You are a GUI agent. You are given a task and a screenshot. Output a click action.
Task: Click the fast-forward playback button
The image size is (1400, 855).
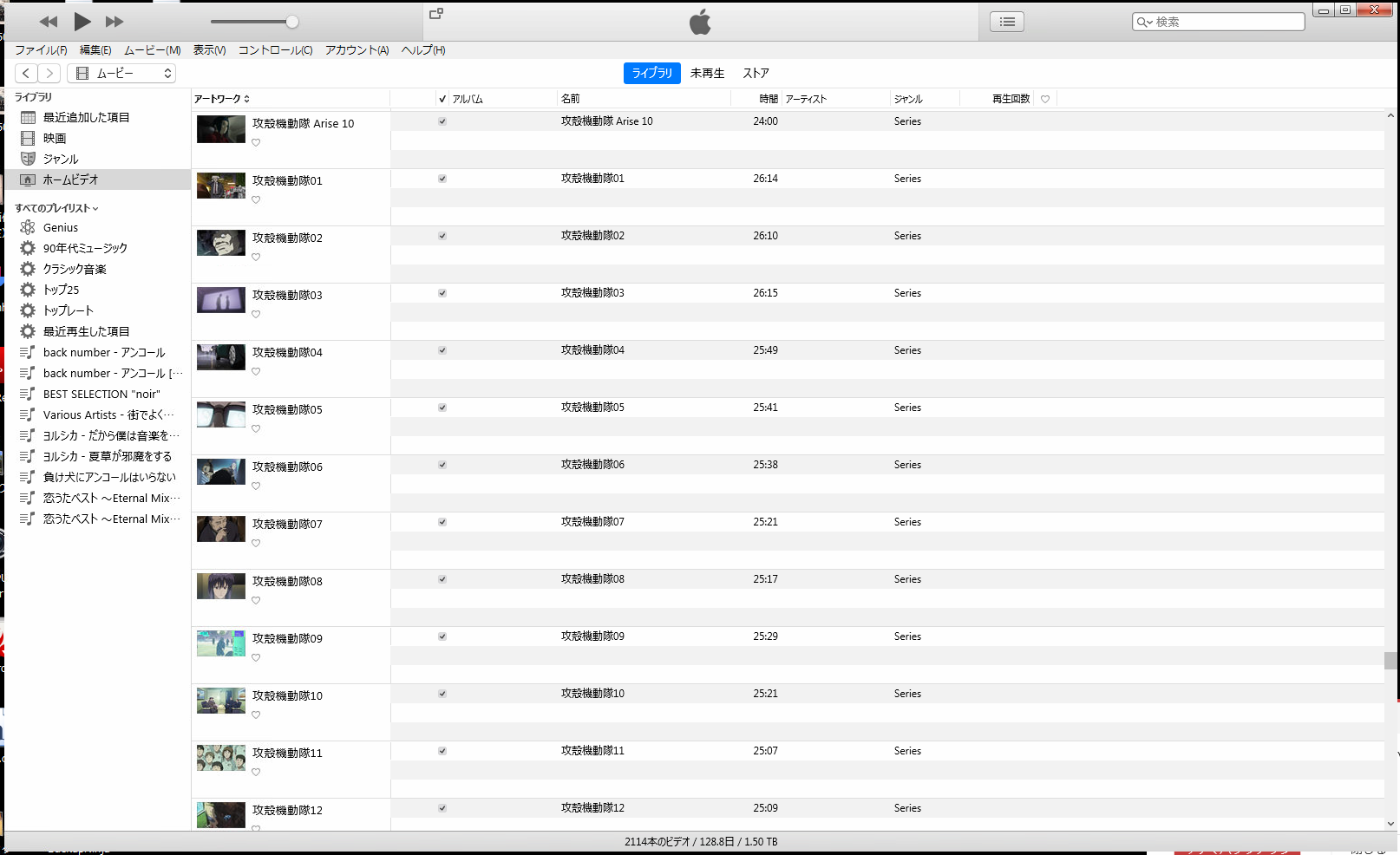114,22
